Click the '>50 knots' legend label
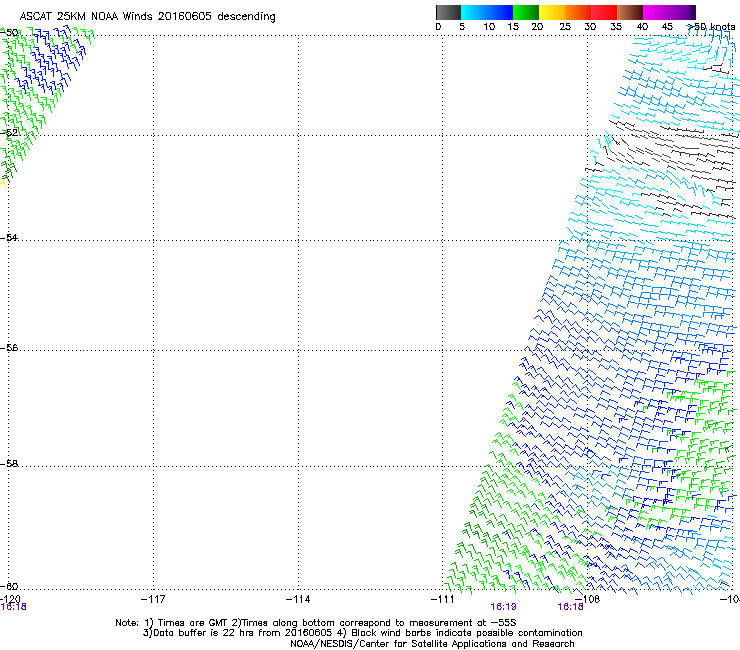740x650 pixels. (x=711, y=27)
